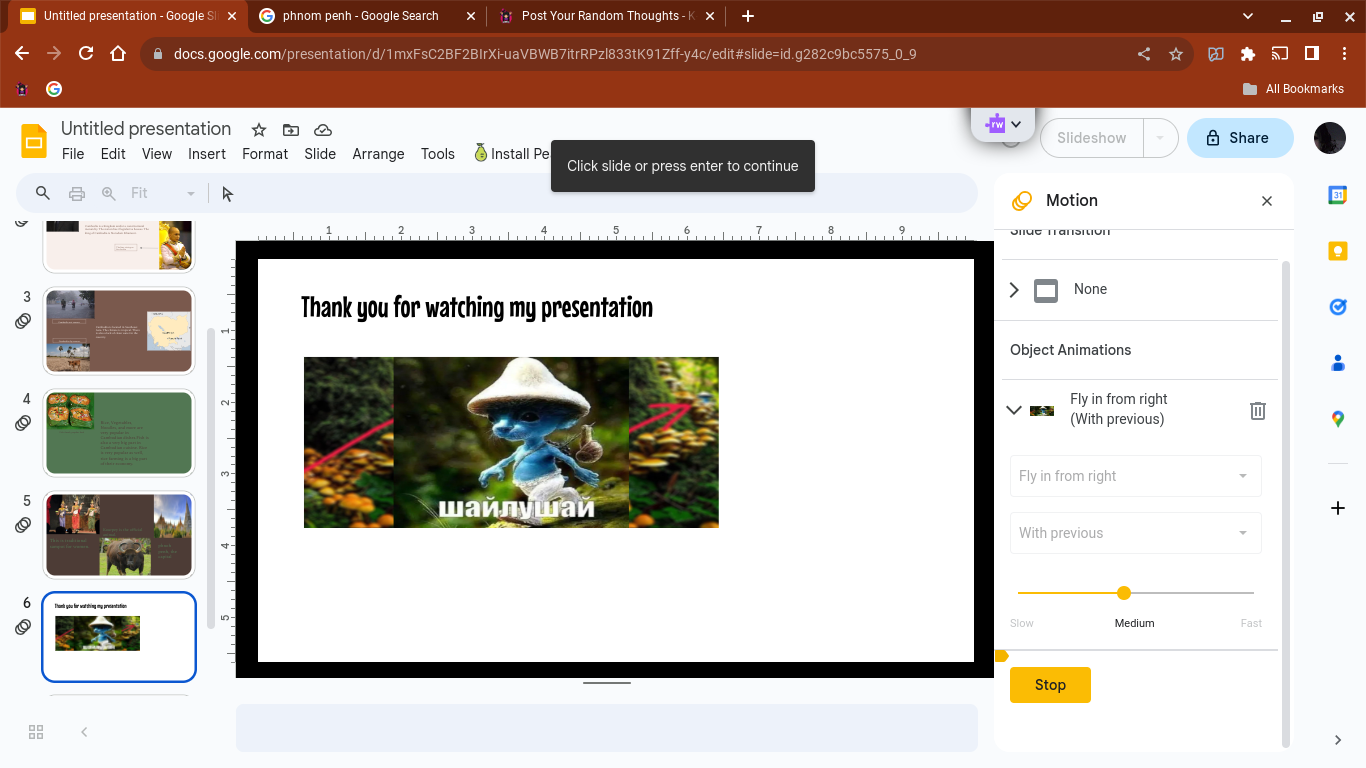This screenshot has width=1366, height=768.
Task: Click the Share button
Action: [1239, 138]
